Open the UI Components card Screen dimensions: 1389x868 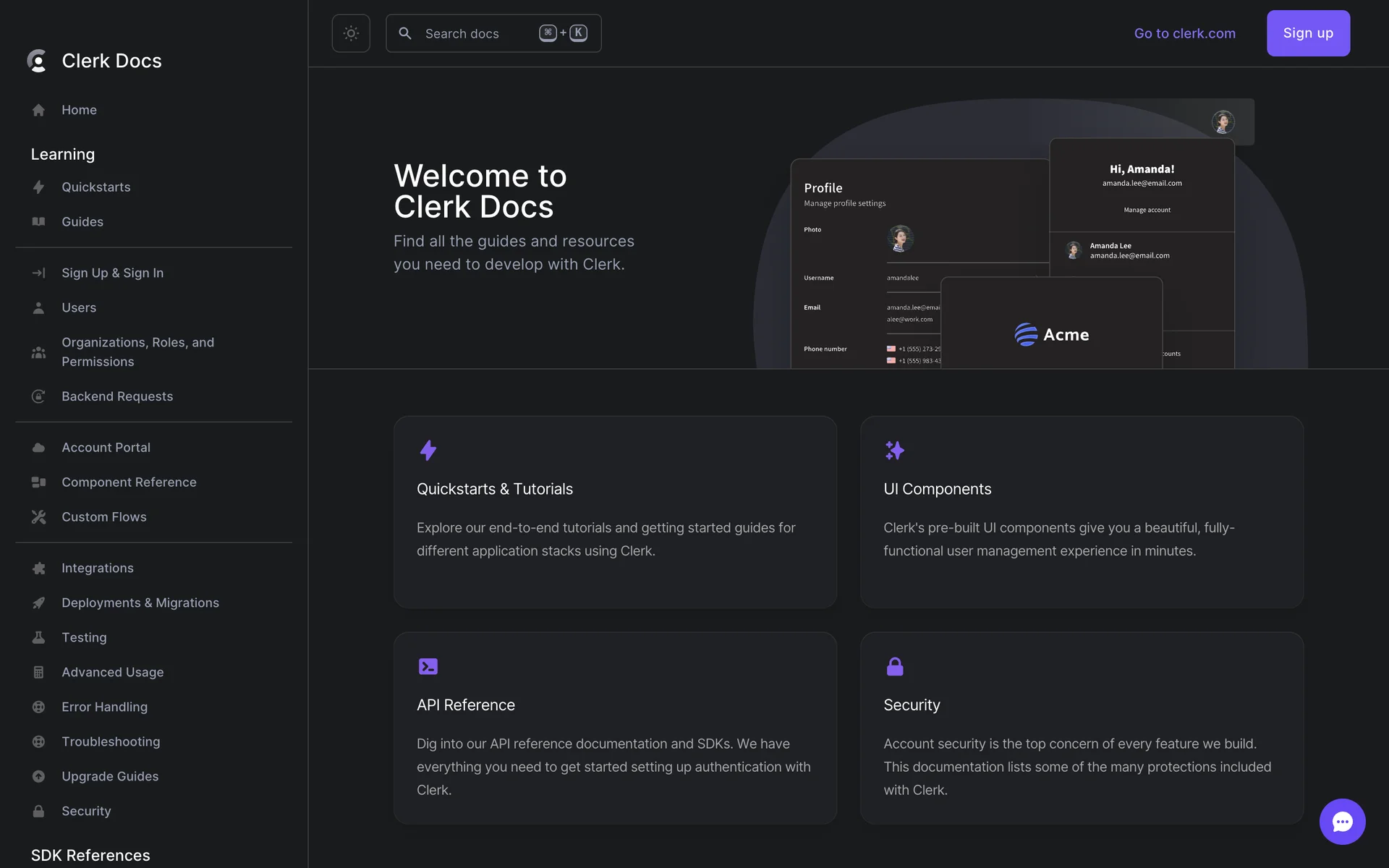(1082, 511)
